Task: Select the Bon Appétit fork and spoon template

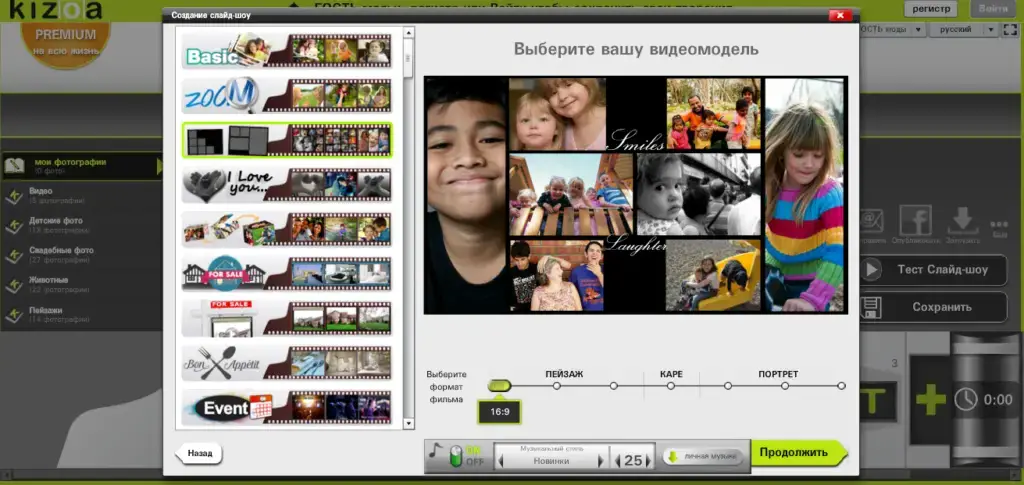Action: pyautogui.click(x=287, y=363)
